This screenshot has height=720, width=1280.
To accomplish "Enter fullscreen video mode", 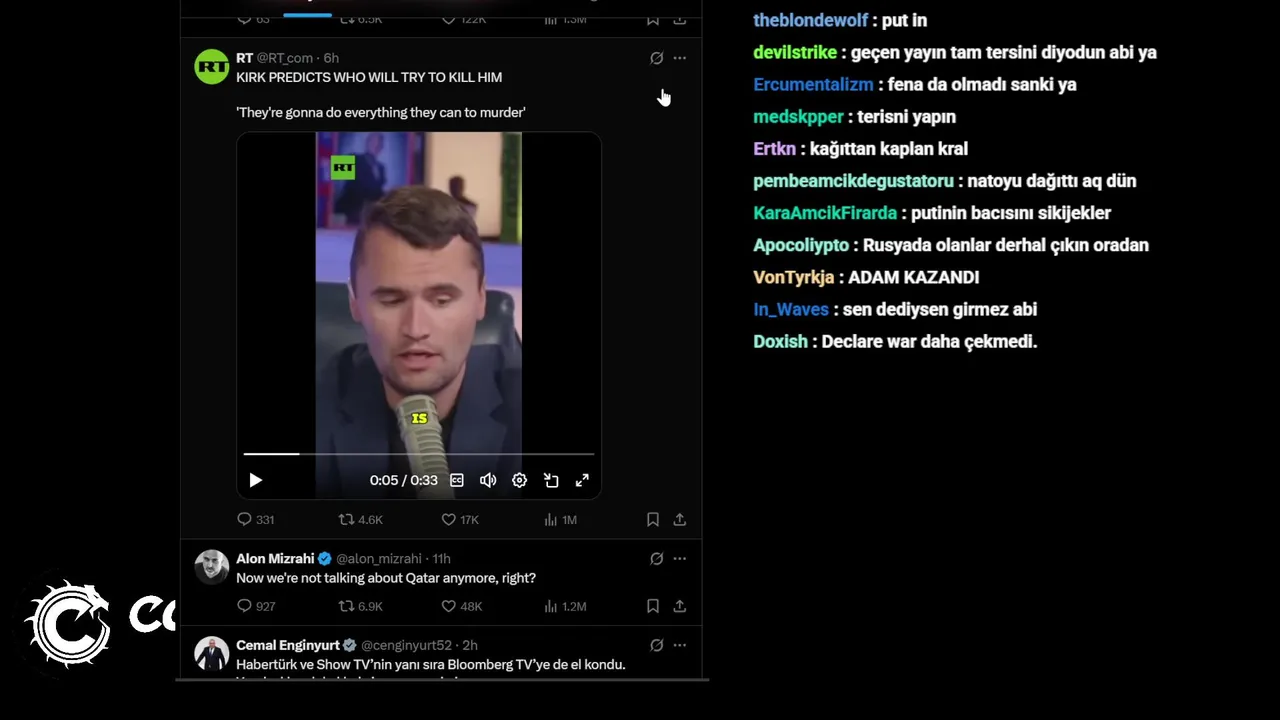I will (582, 480).
